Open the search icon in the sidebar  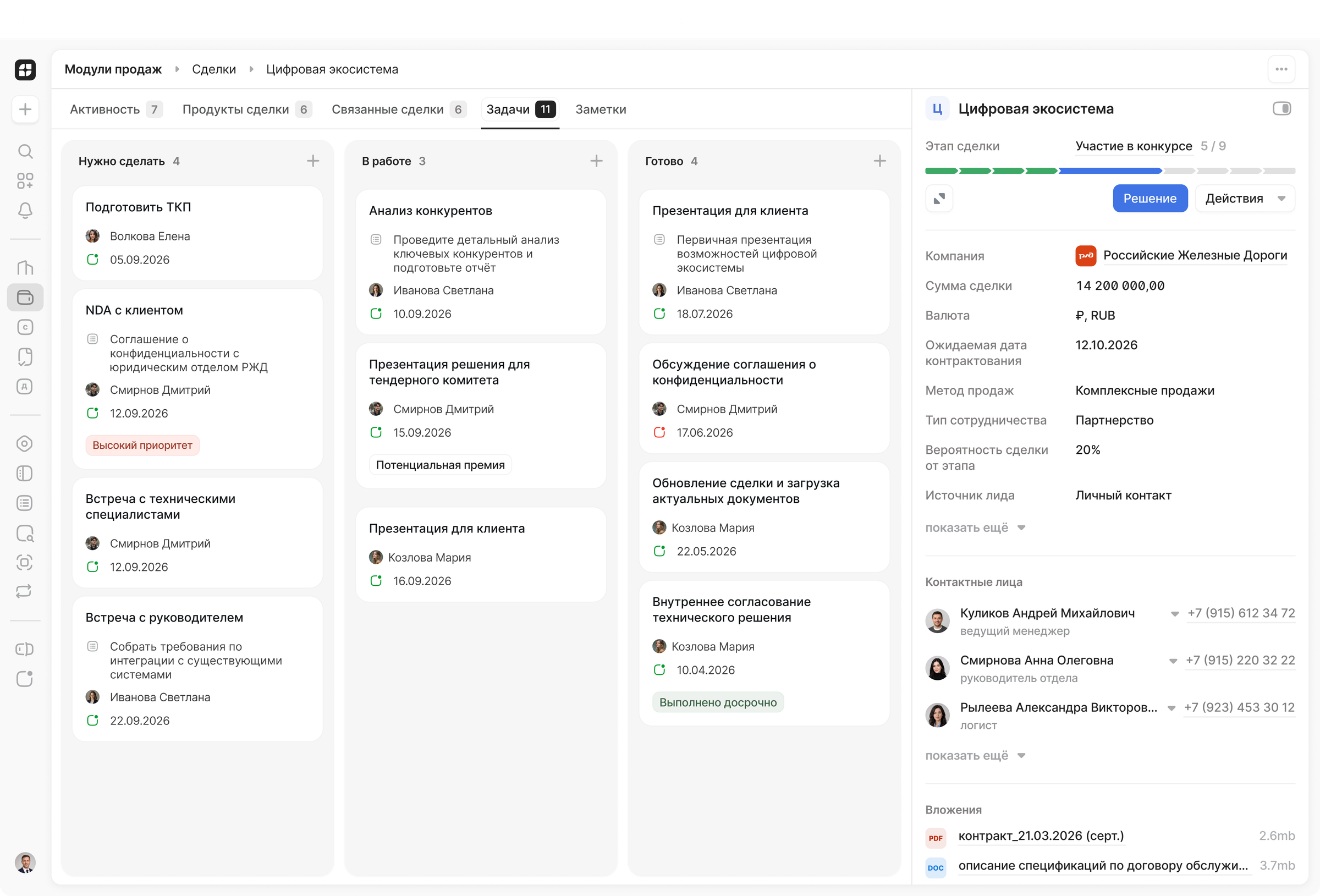click(25, 151)
